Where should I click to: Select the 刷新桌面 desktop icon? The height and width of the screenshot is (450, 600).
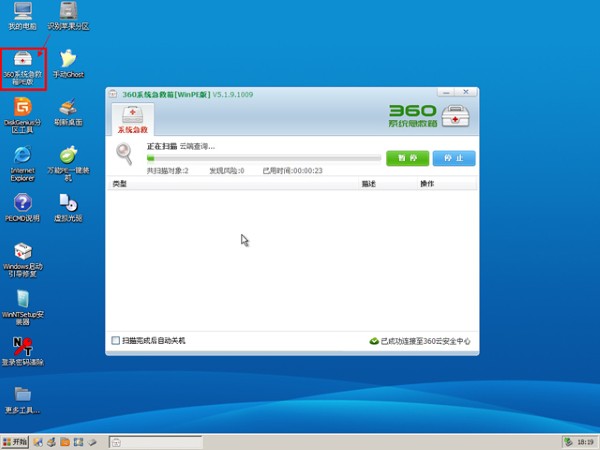pyautogui.click(x=68, y=112)
